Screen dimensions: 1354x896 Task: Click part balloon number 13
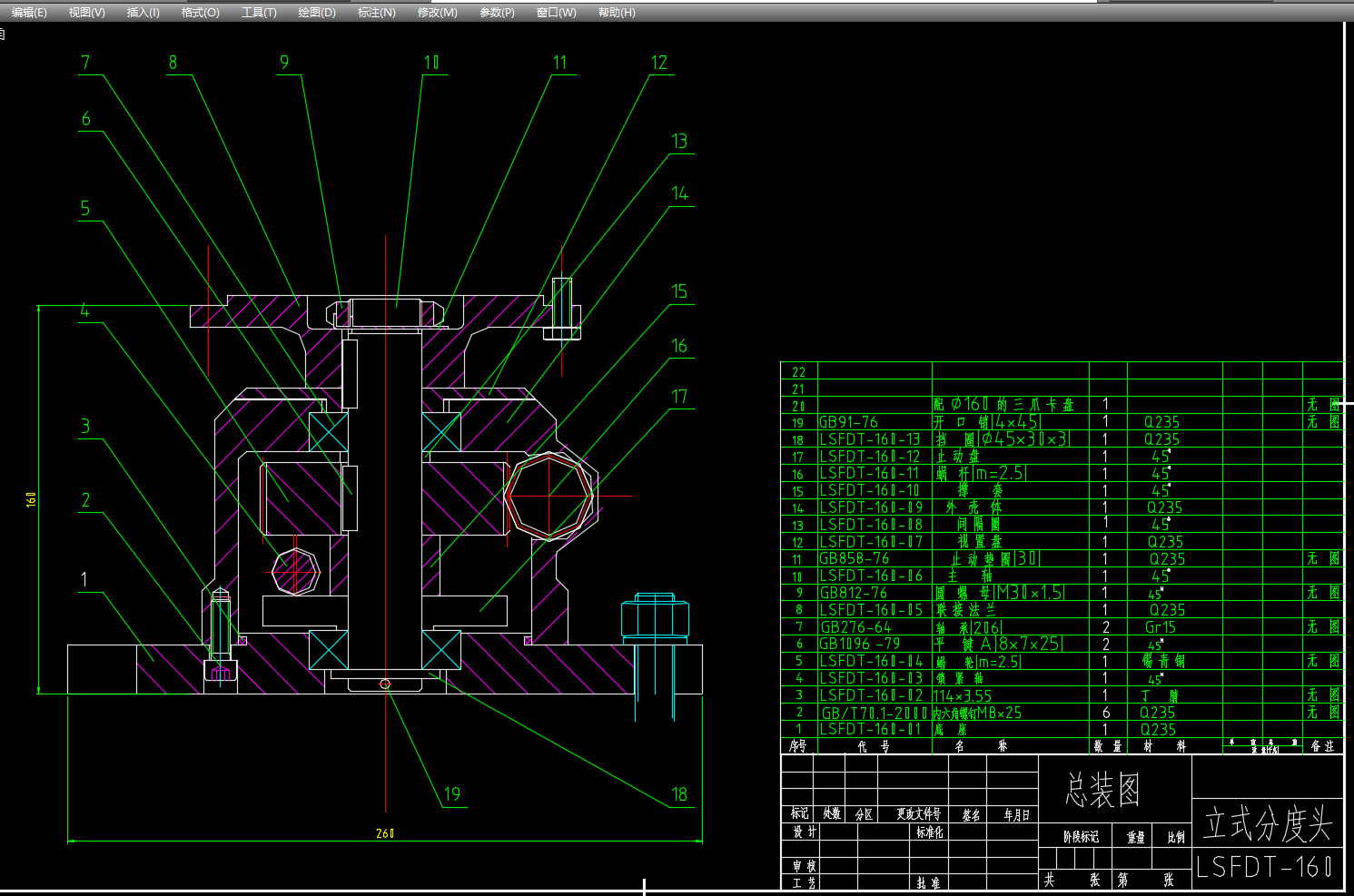(x=679, y=141)
